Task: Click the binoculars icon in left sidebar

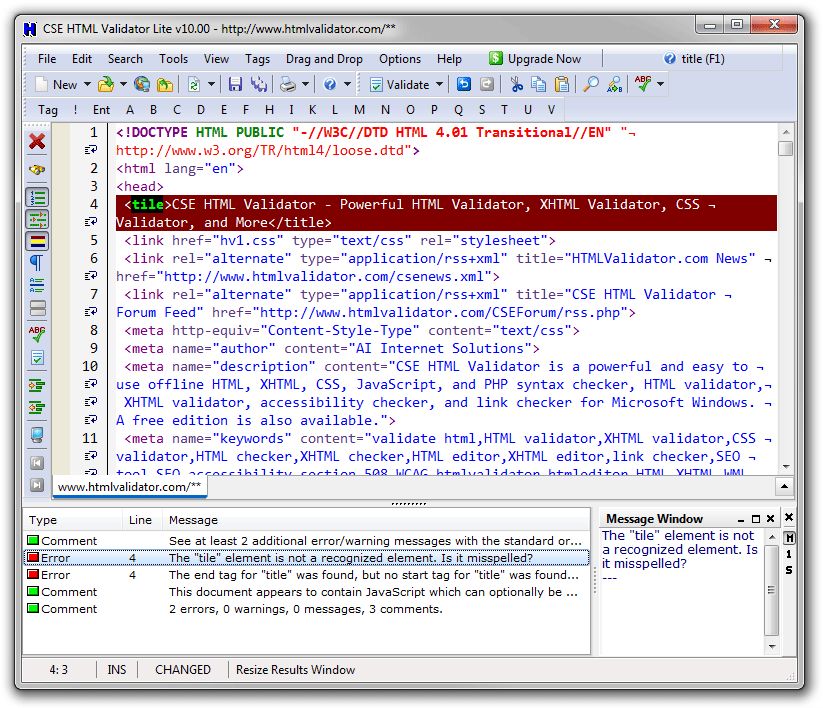Action: click(37, 169)
